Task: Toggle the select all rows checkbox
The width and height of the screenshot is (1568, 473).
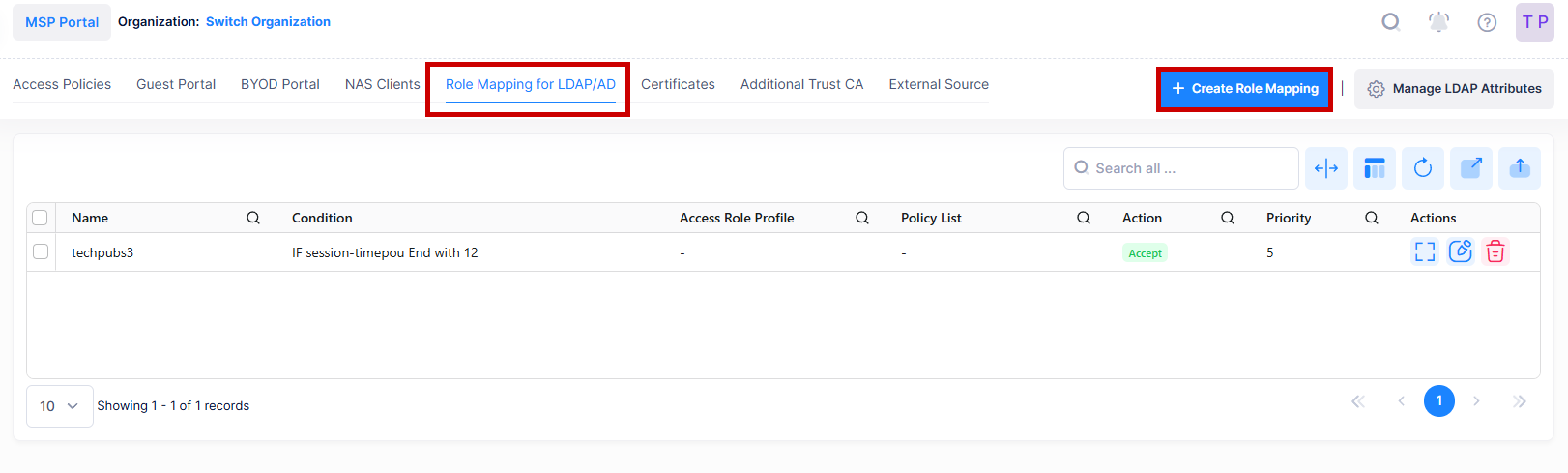Action: tap(41, 218)
